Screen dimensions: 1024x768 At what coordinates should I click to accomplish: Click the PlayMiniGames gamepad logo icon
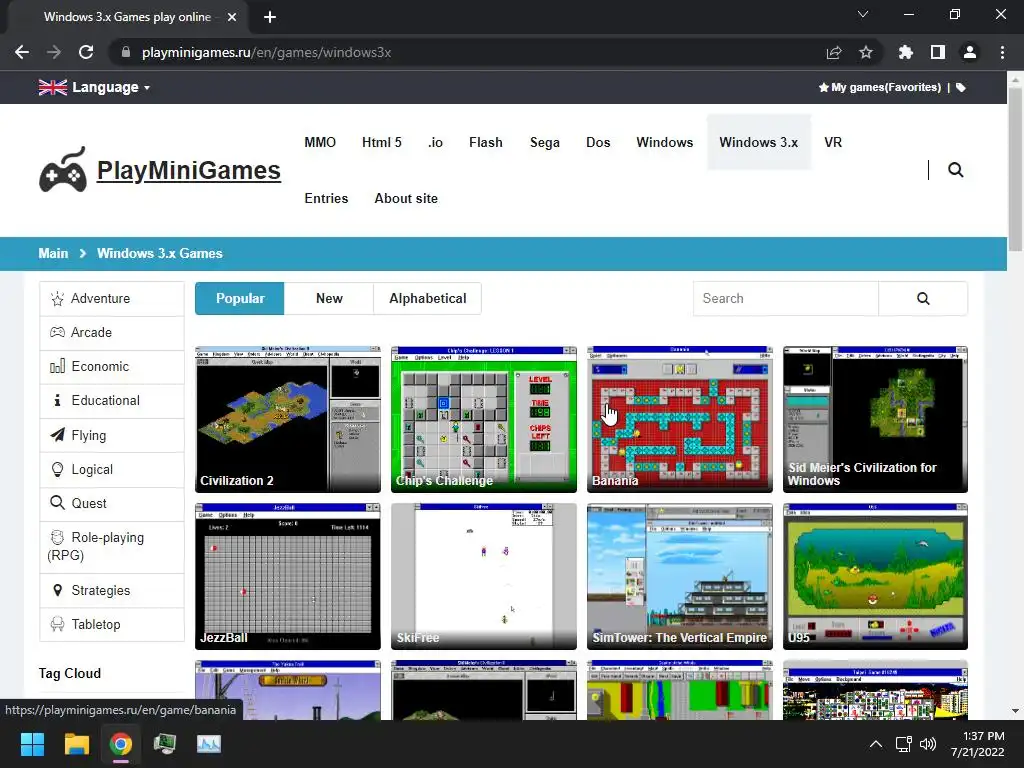pos(63,170)
